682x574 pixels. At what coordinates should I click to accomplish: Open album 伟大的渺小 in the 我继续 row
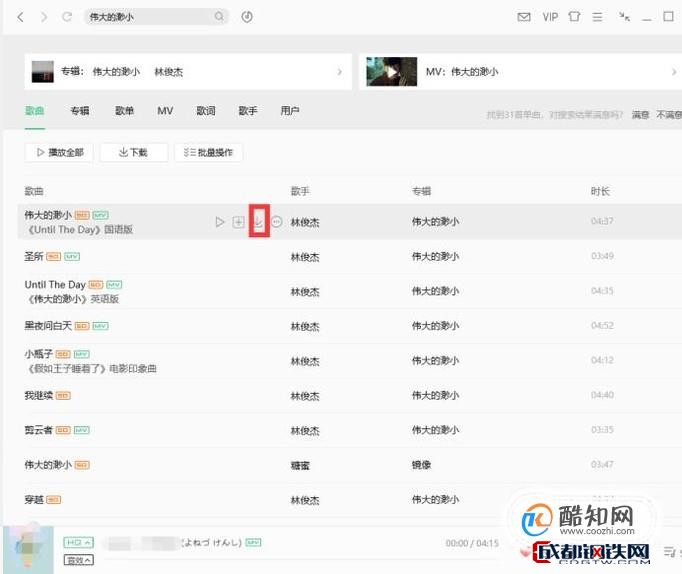[x=435, y=395]
